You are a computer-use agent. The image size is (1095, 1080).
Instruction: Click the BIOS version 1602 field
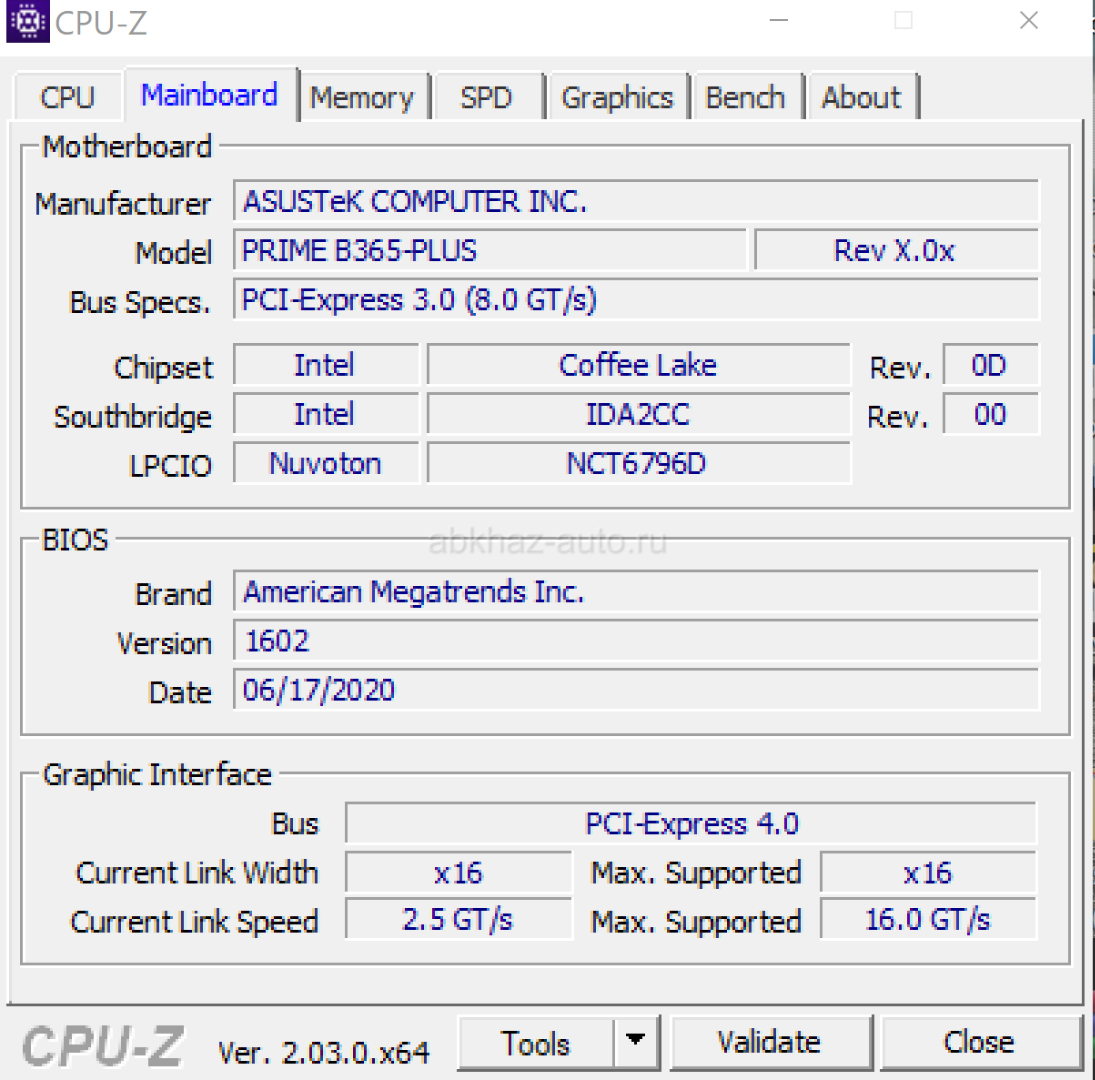pyautogui.click(x=636, y=640)
